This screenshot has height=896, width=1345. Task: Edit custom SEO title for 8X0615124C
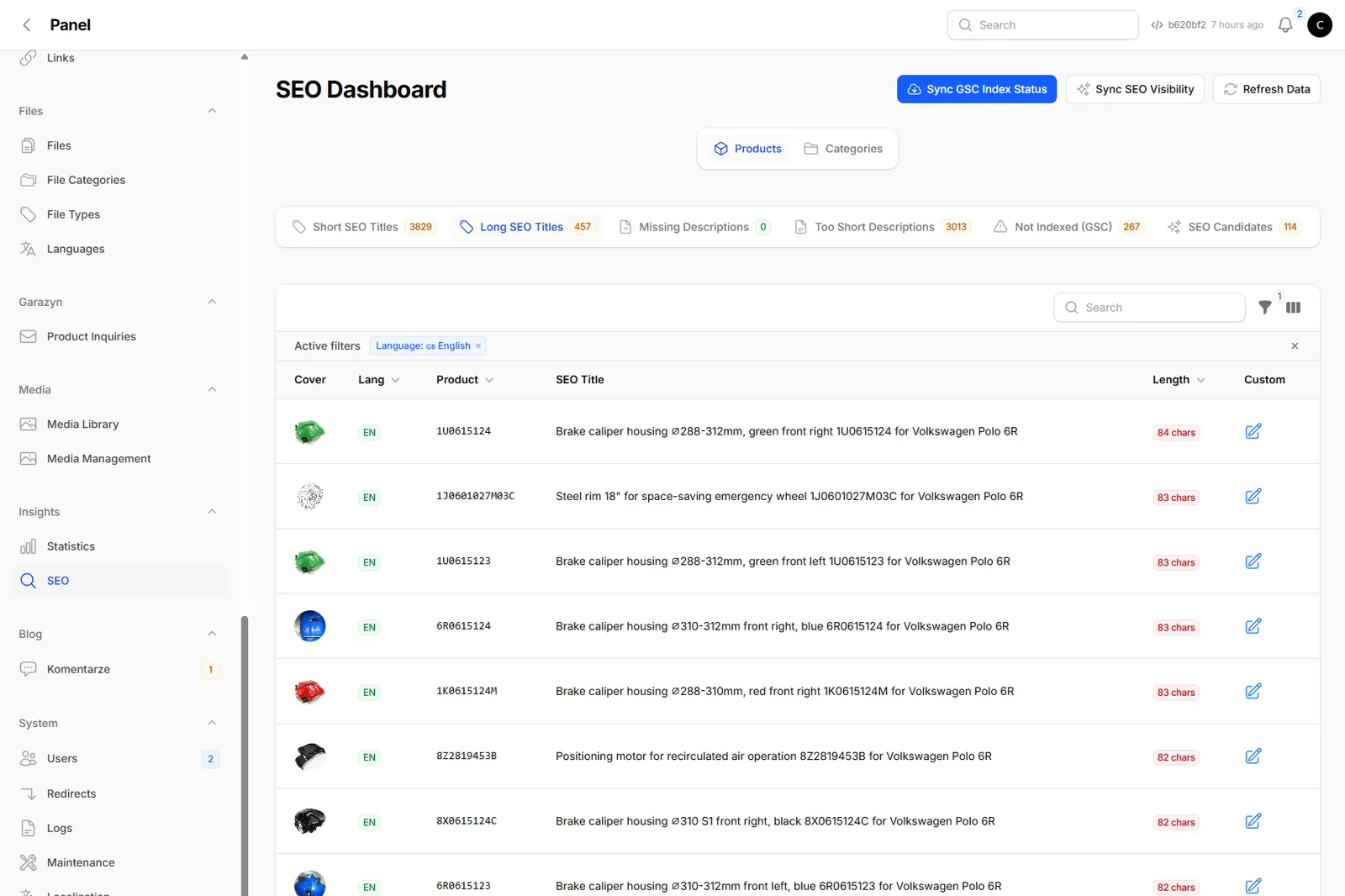[1253, 821]
